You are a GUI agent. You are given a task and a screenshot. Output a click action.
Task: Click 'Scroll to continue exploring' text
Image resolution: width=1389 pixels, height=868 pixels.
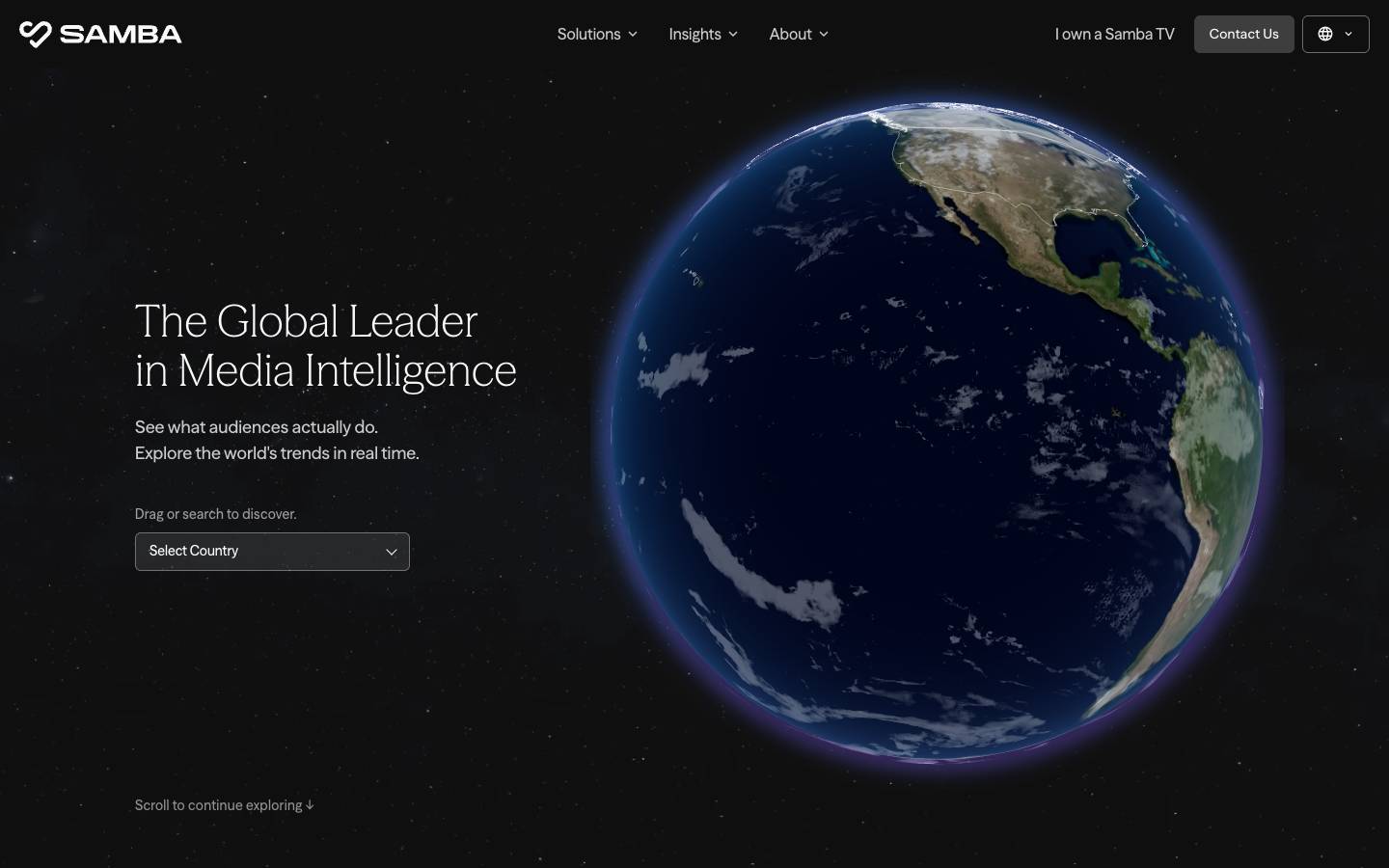(225, 805)
